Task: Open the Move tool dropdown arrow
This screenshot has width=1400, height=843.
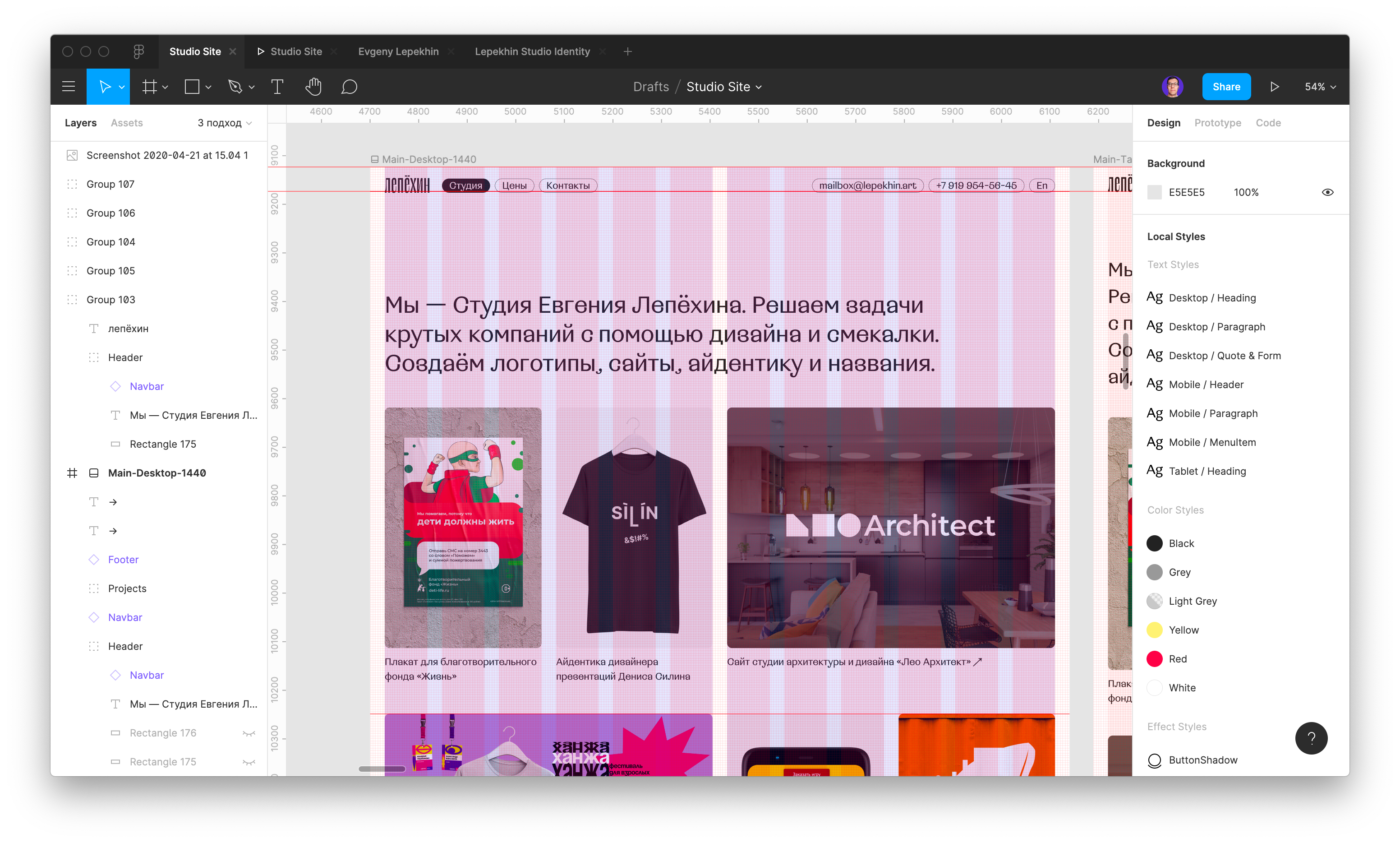Action: pyautogui.click(x=121, y=87)
